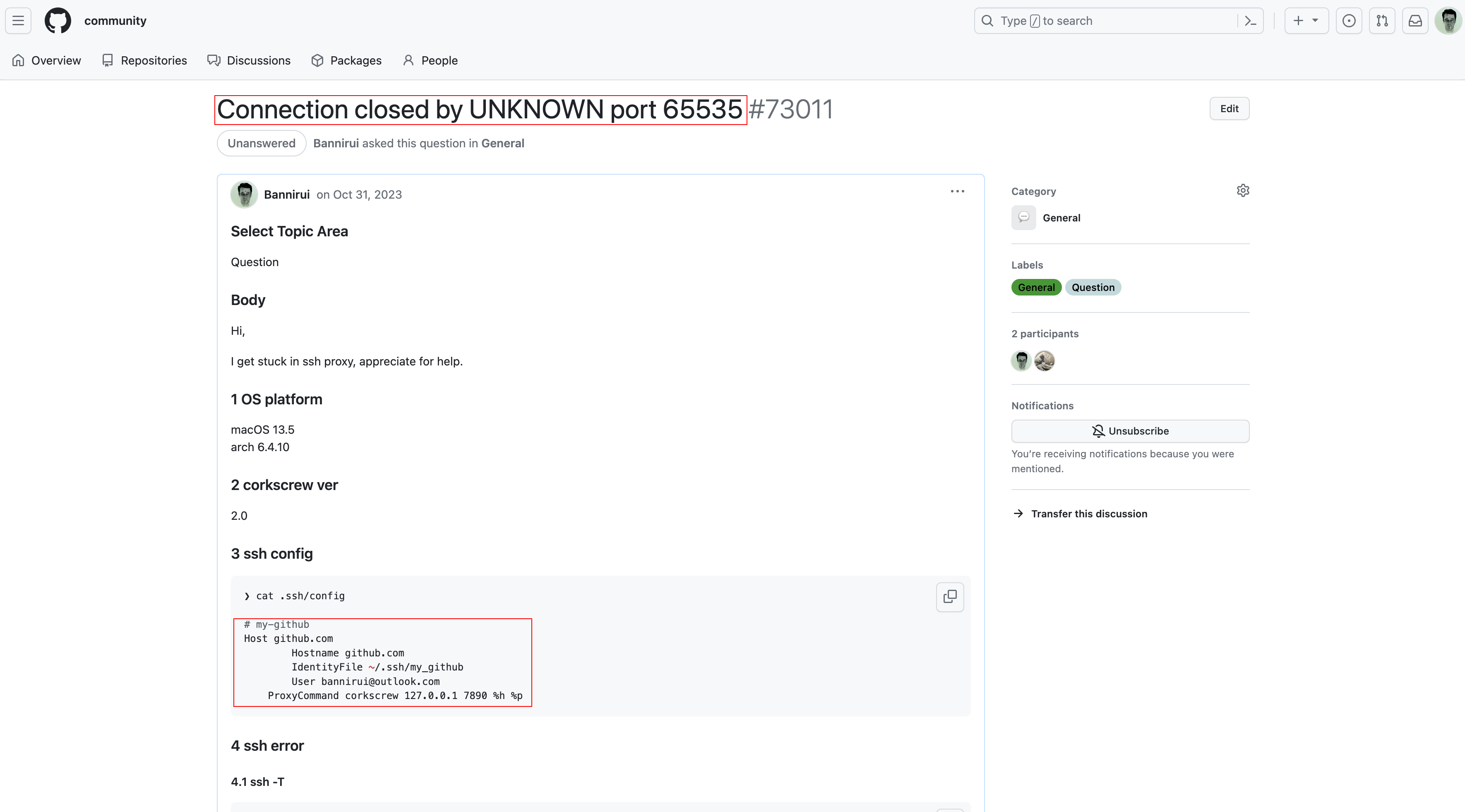
Task: Open the command palette icon
Action: pos(1250,21)
